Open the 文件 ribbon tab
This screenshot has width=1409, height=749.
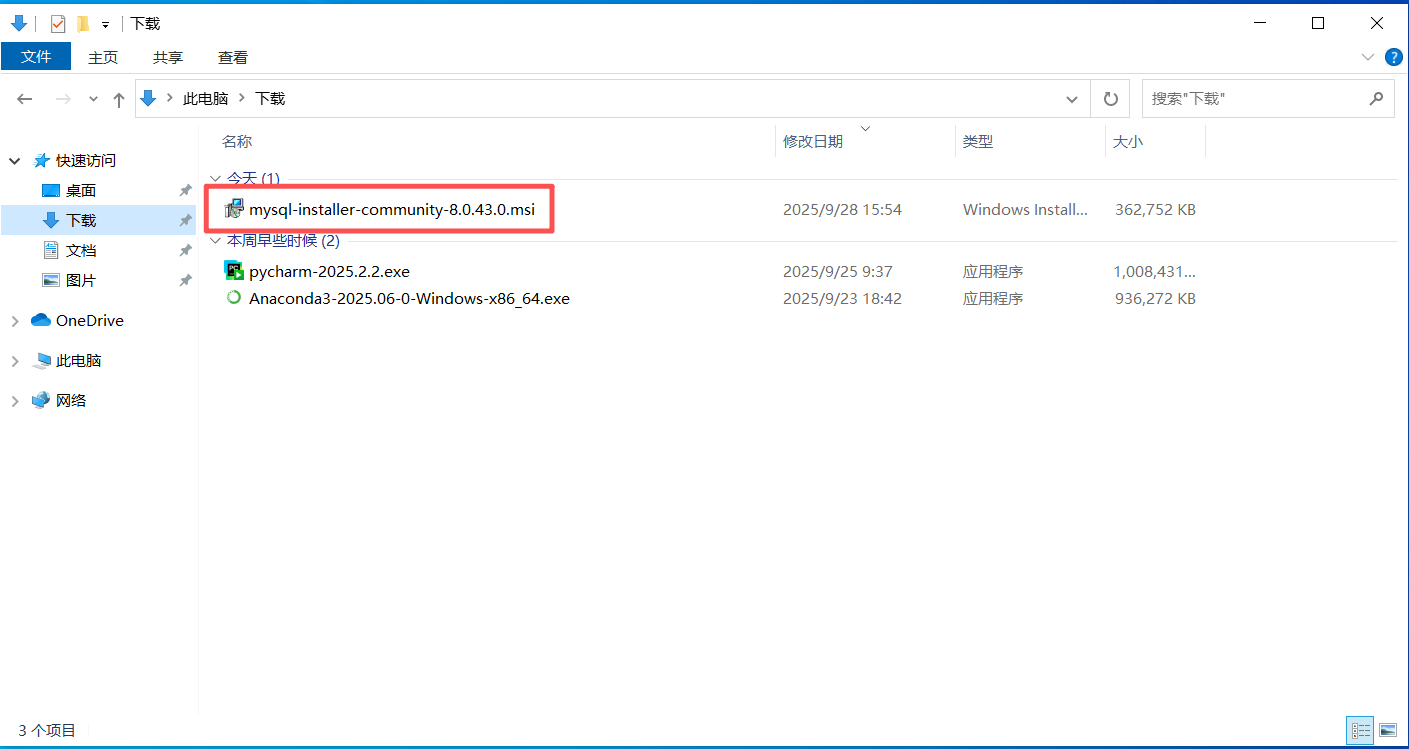pyautogui.click(x=36, y=57)
